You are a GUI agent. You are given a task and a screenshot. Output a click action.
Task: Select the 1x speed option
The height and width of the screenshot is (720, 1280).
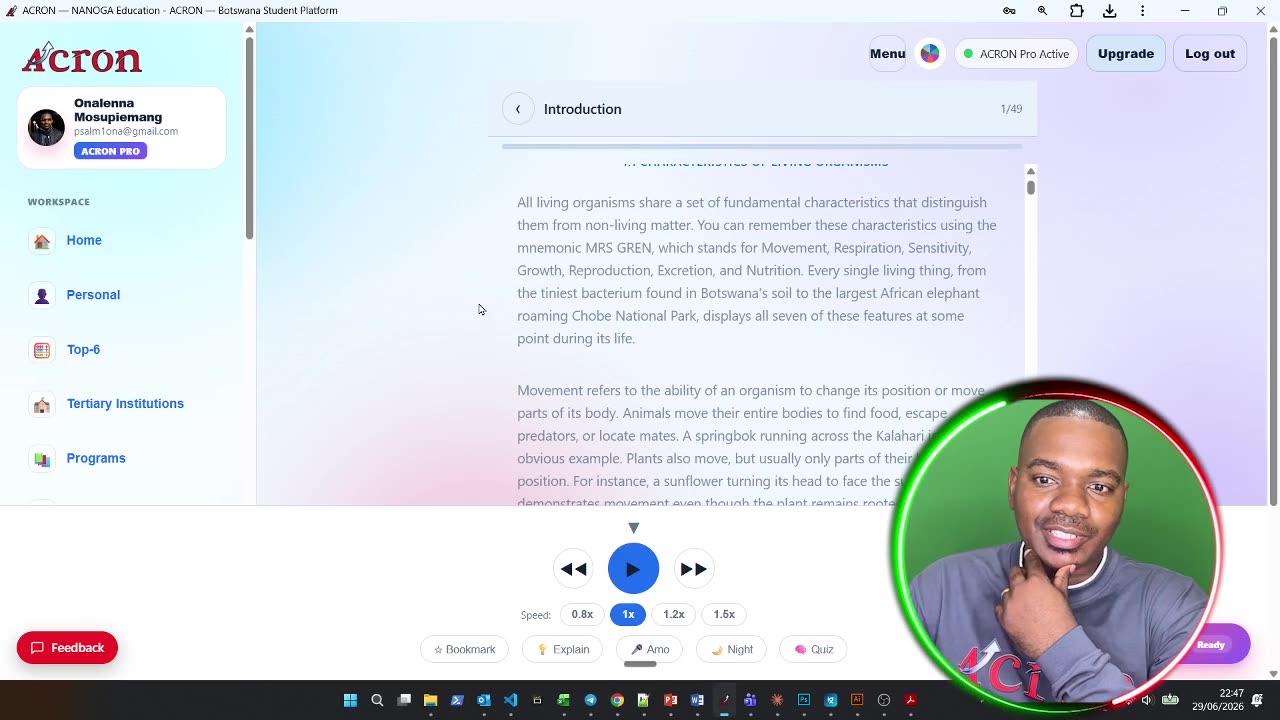tap(628, 614)
